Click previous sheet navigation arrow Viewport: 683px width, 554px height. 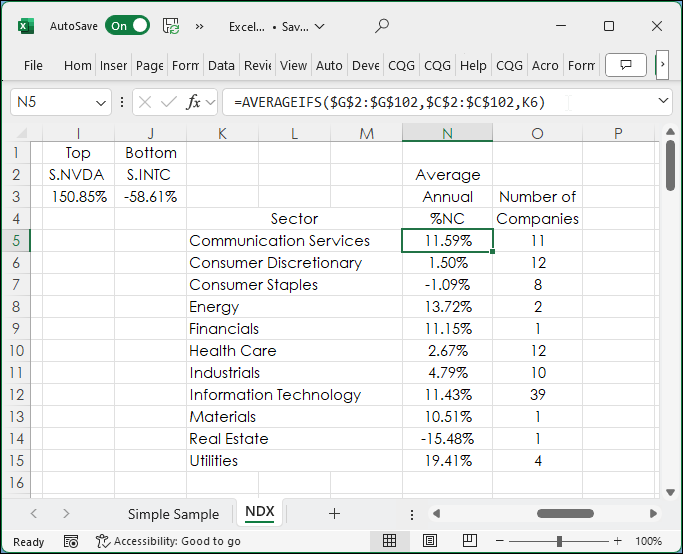point(34,513)
